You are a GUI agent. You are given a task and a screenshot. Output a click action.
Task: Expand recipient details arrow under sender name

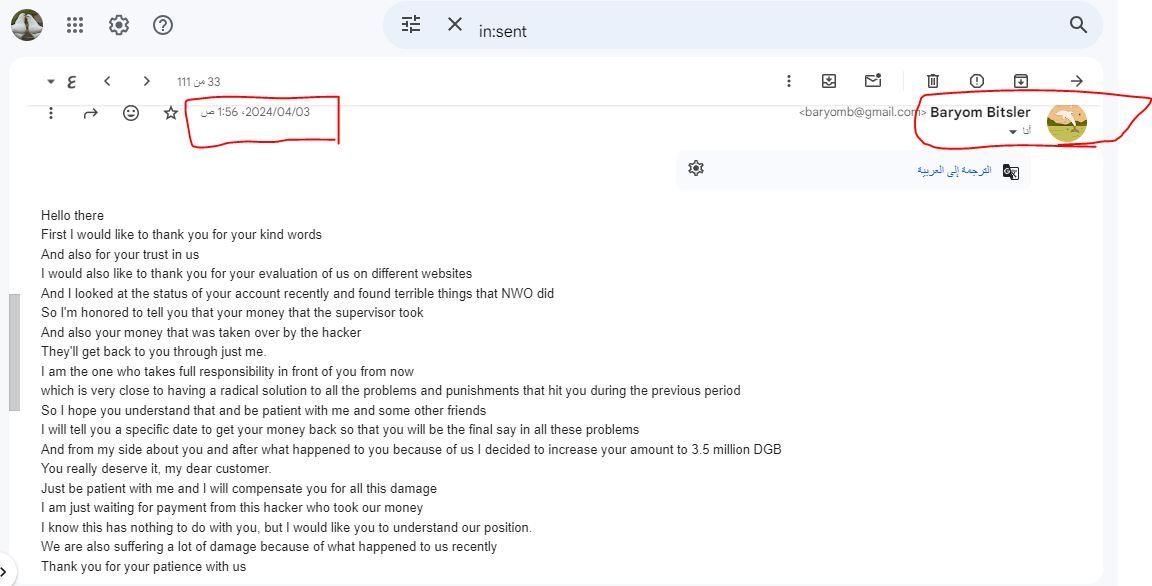pyautogui.click(x=1013, y=132)
